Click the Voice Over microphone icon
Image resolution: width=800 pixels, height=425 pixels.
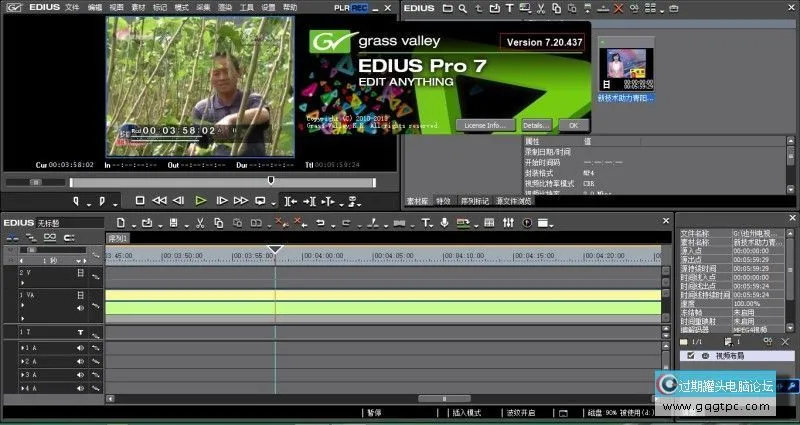tap(444, 223)
